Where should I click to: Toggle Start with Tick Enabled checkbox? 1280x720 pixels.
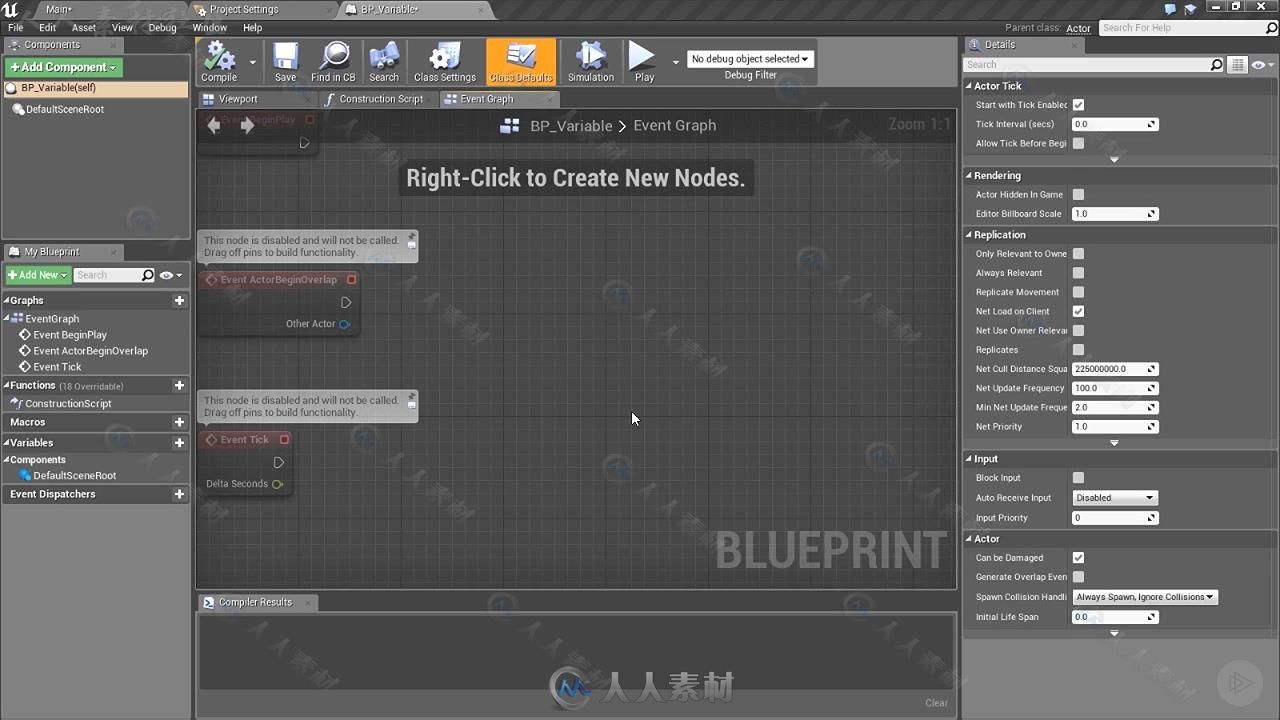tap(1078, 105)
